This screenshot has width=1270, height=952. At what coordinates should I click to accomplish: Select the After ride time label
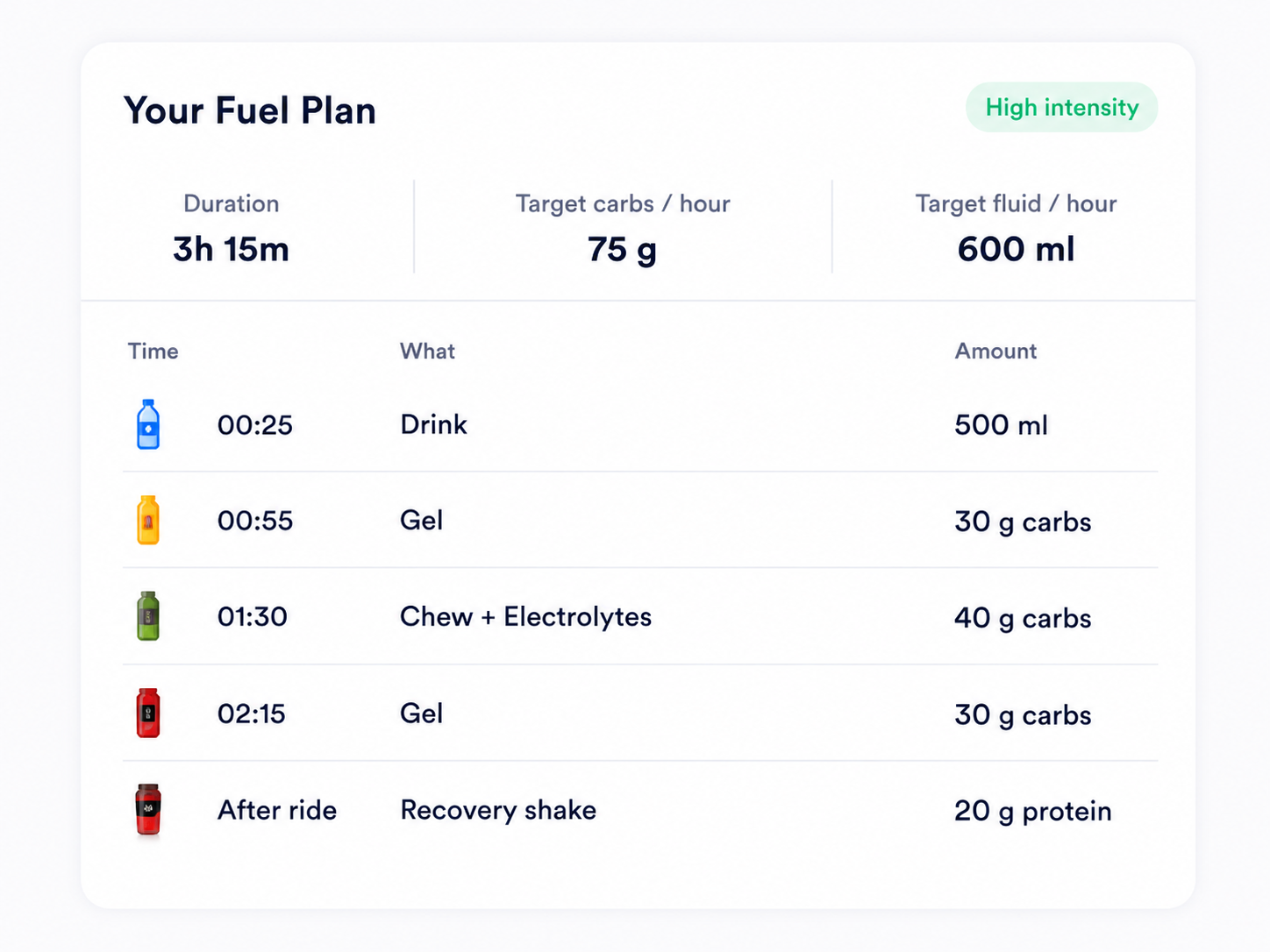point(277,810)
